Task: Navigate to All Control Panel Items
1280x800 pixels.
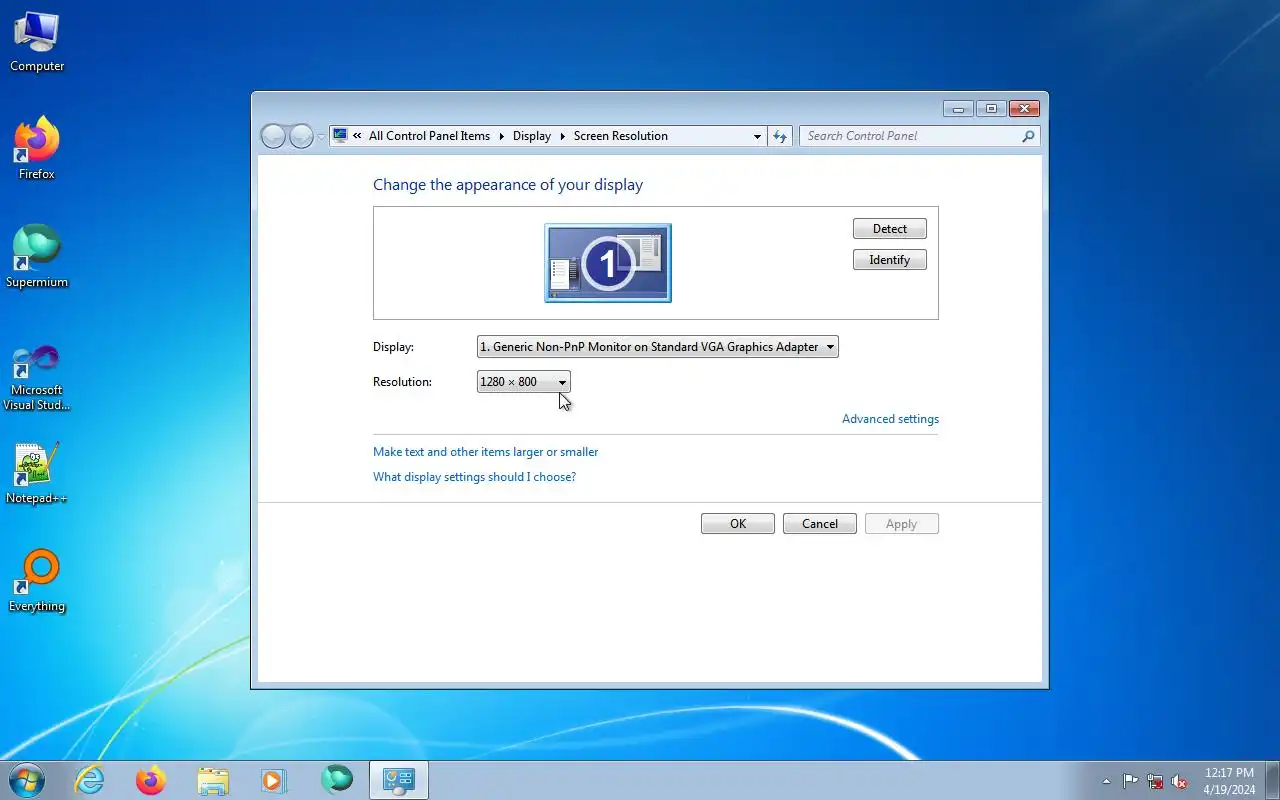Action: [429, 136]
